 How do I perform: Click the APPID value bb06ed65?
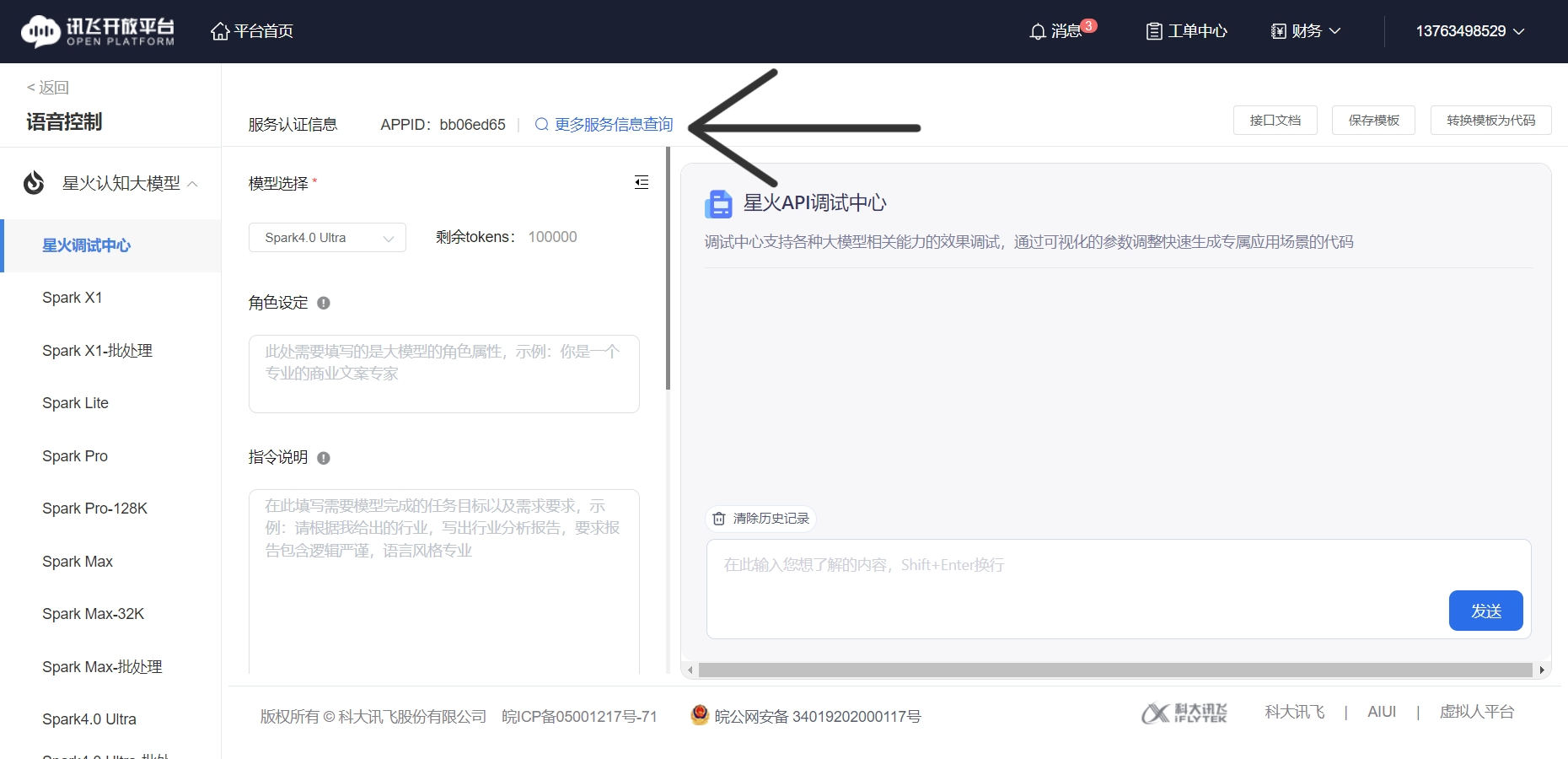[x=472, y=125]
